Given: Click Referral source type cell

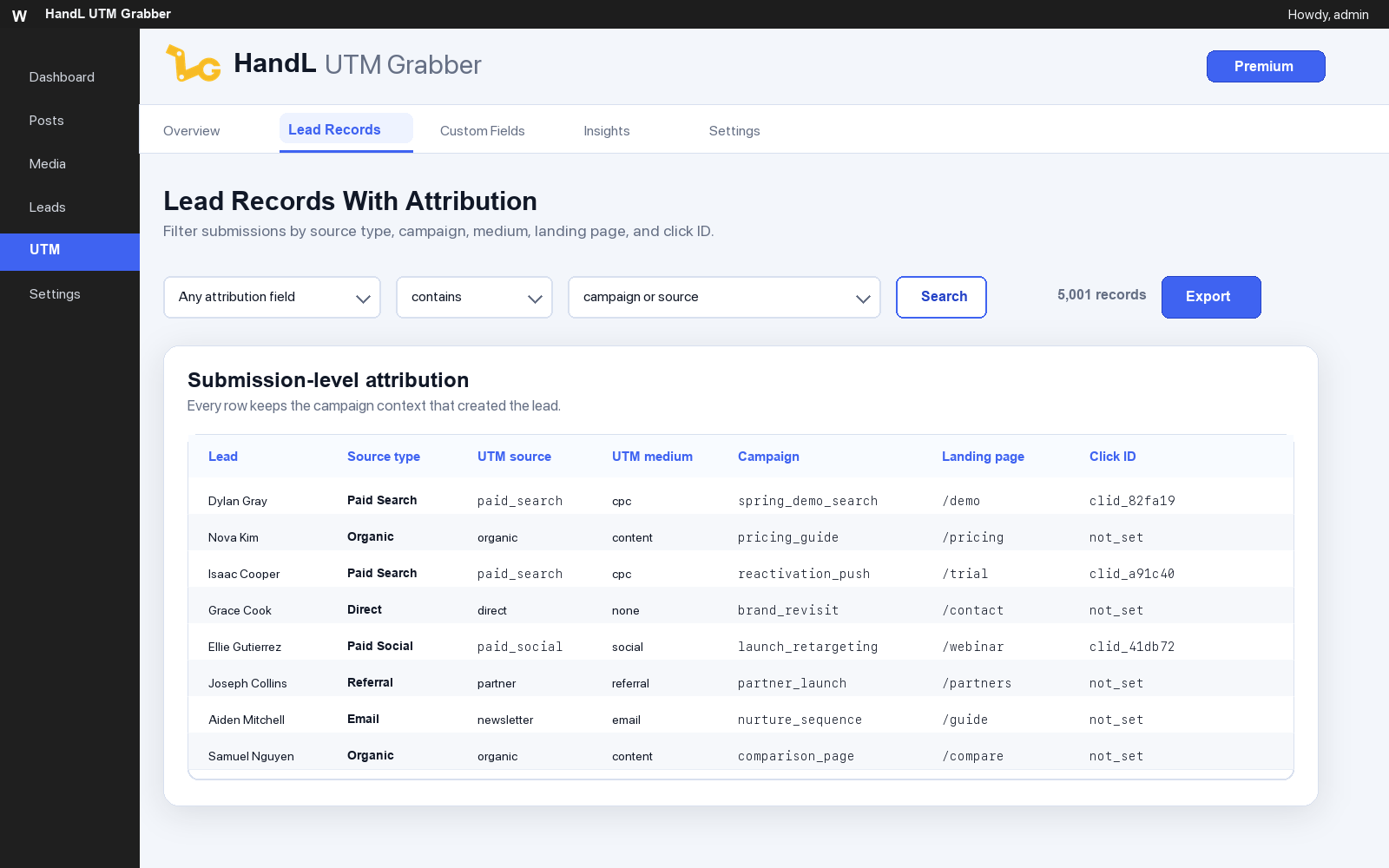Looking at the screenshot, I should (370, 682).
